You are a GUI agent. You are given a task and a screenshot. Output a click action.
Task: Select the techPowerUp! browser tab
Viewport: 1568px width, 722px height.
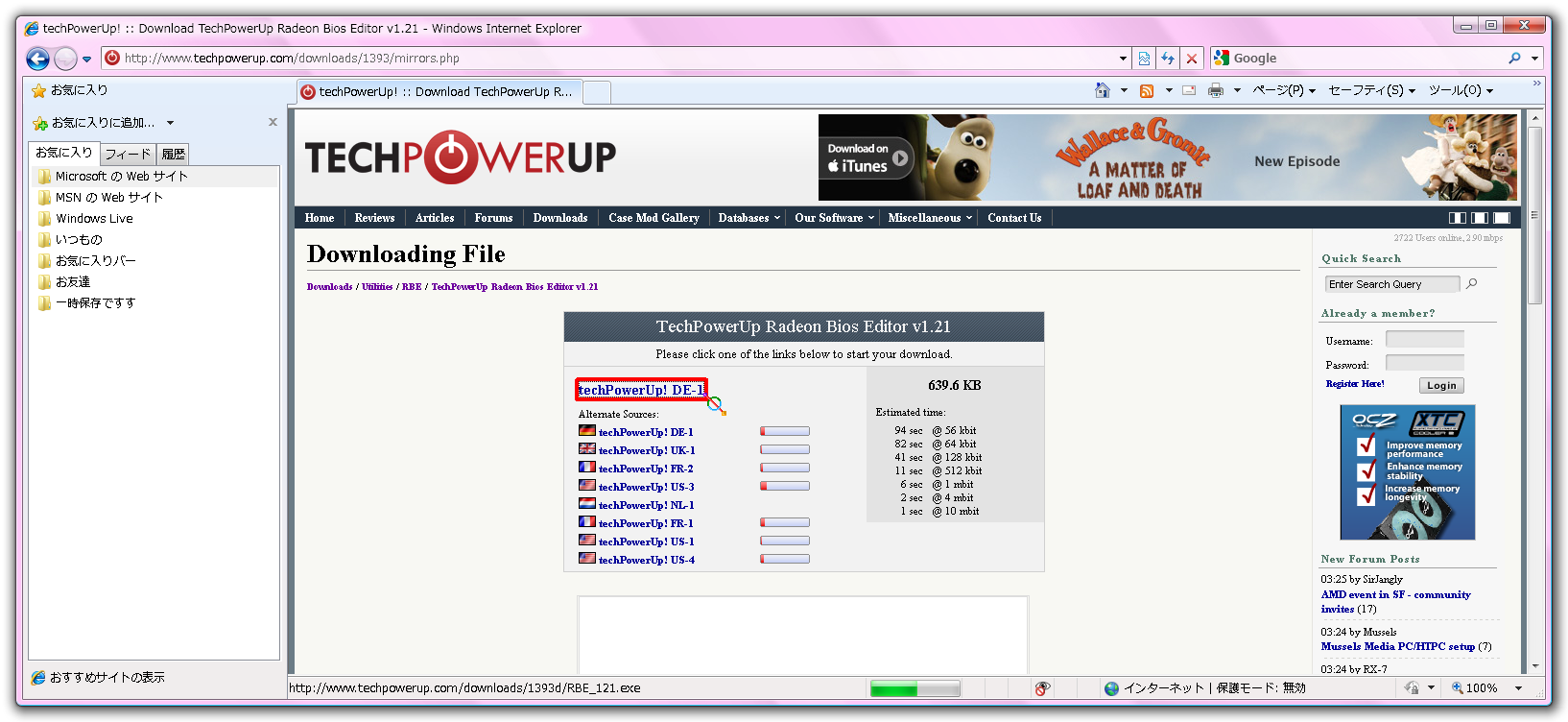click(440, 92)
